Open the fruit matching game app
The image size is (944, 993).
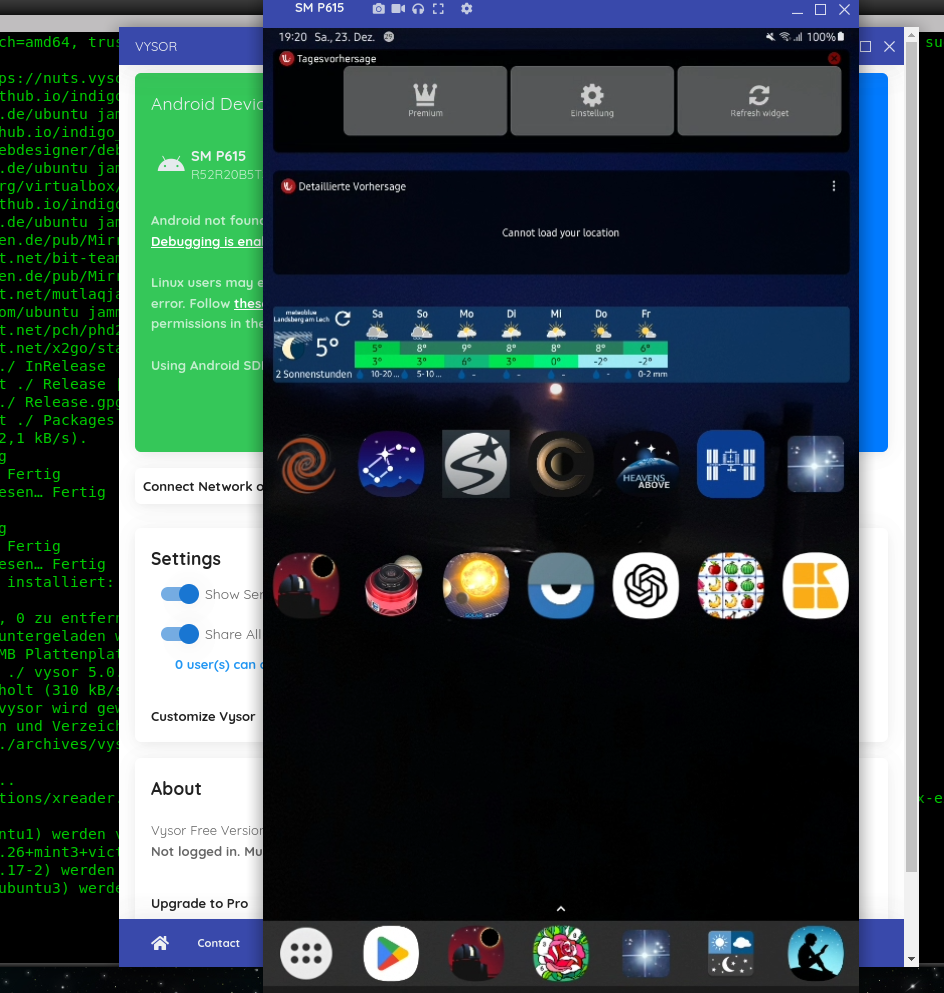pyautogui.click(x=731, y=586)
